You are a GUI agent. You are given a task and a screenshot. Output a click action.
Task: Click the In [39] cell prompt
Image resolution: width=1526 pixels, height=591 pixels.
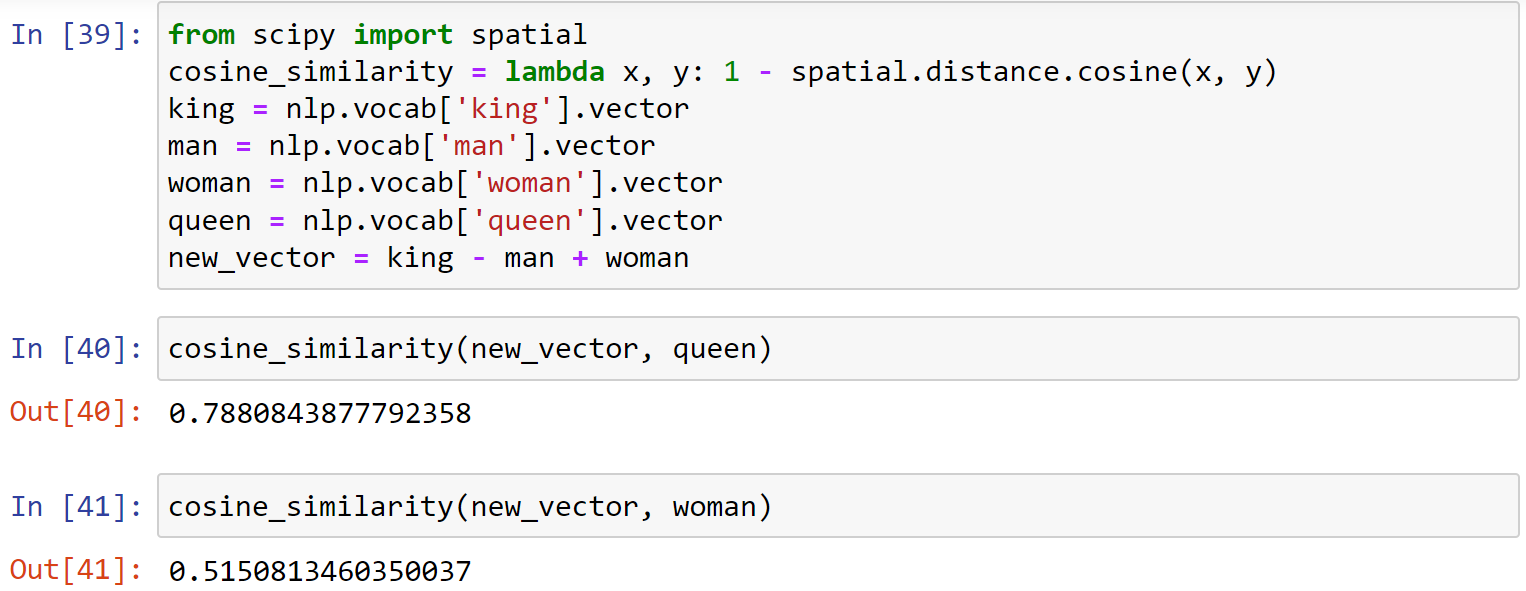[x=76, y=35]
